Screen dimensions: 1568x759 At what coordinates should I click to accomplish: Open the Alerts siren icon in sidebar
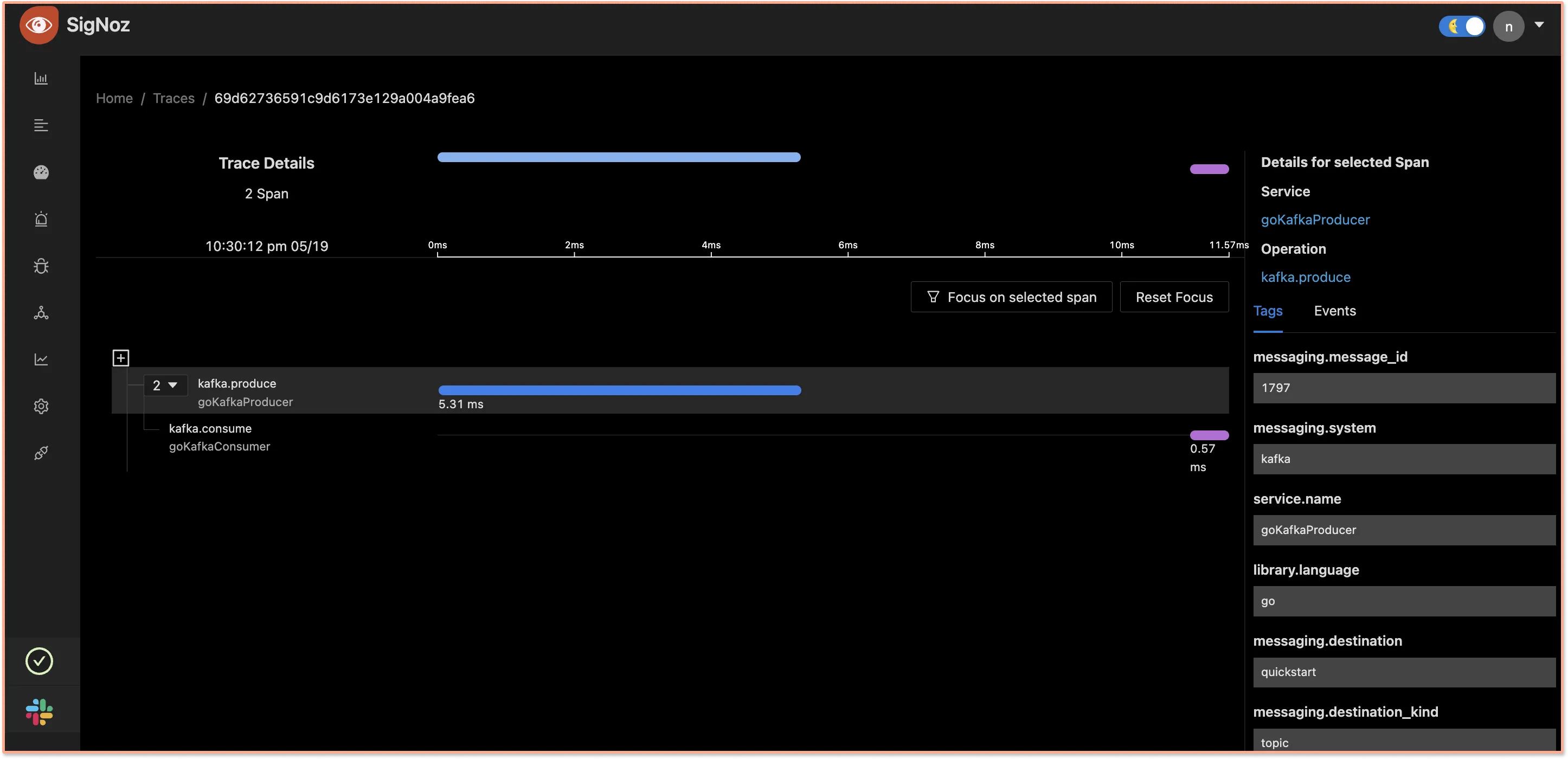(x=41, y=219)
